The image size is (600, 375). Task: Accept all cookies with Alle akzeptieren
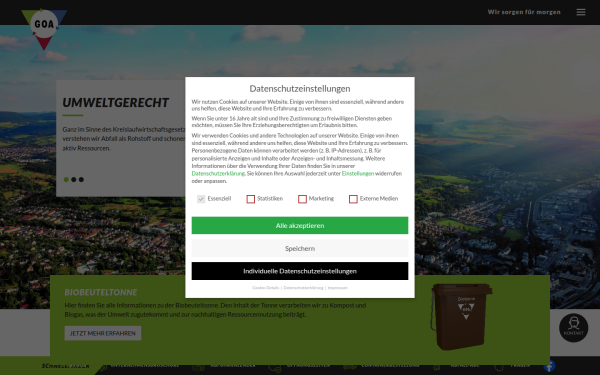click(300, 225)
